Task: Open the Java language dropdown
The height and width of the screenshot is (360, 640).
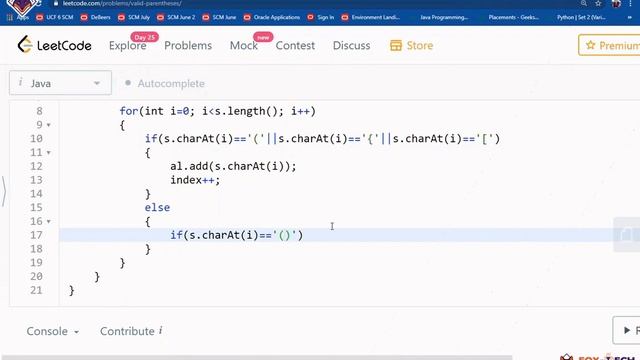Action: (x=60, y=83)
